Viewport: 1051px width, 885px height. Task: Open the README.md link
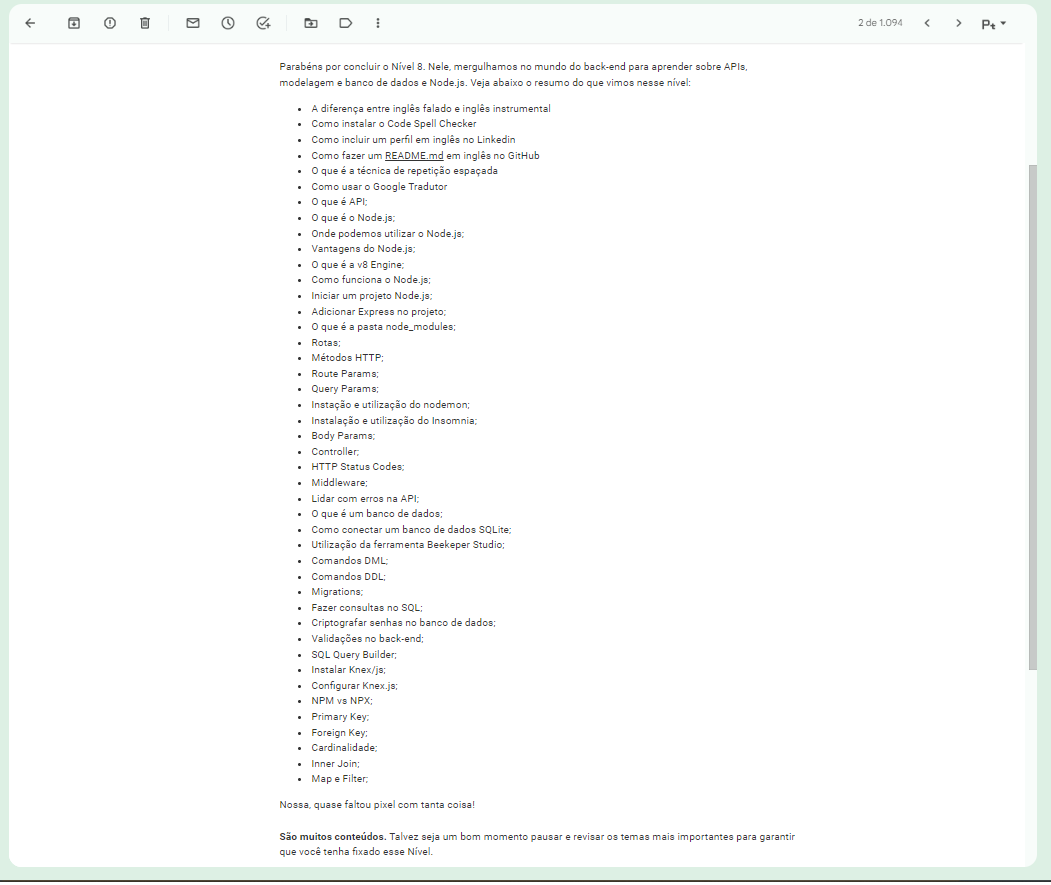(x=414, y=156)
